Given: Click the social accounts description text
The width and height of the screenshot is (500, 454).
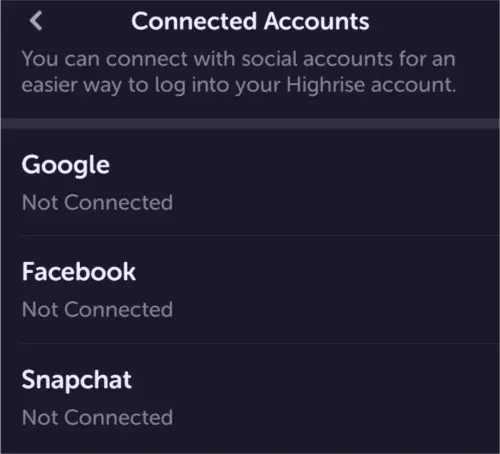Looking at the screenshot, I should point(239,72).
